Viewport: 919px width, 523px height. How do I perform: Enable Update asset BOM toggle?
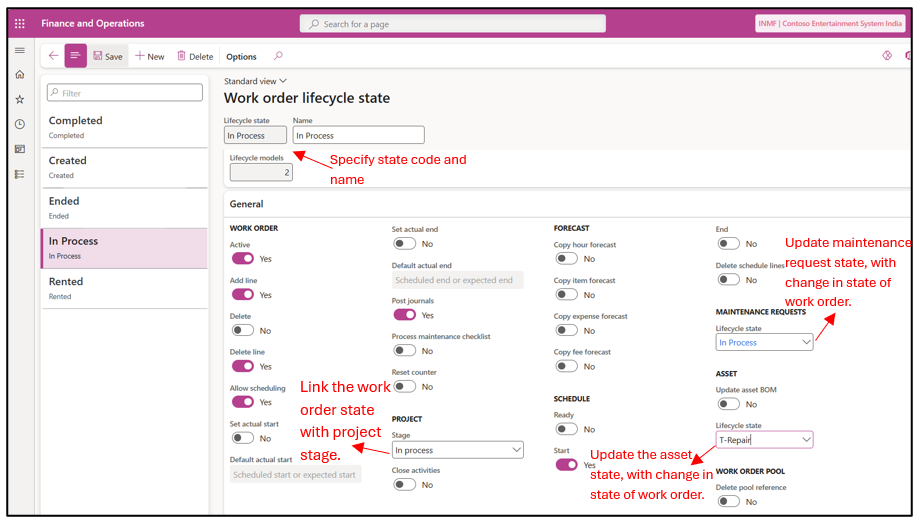[x=729, y=404]
